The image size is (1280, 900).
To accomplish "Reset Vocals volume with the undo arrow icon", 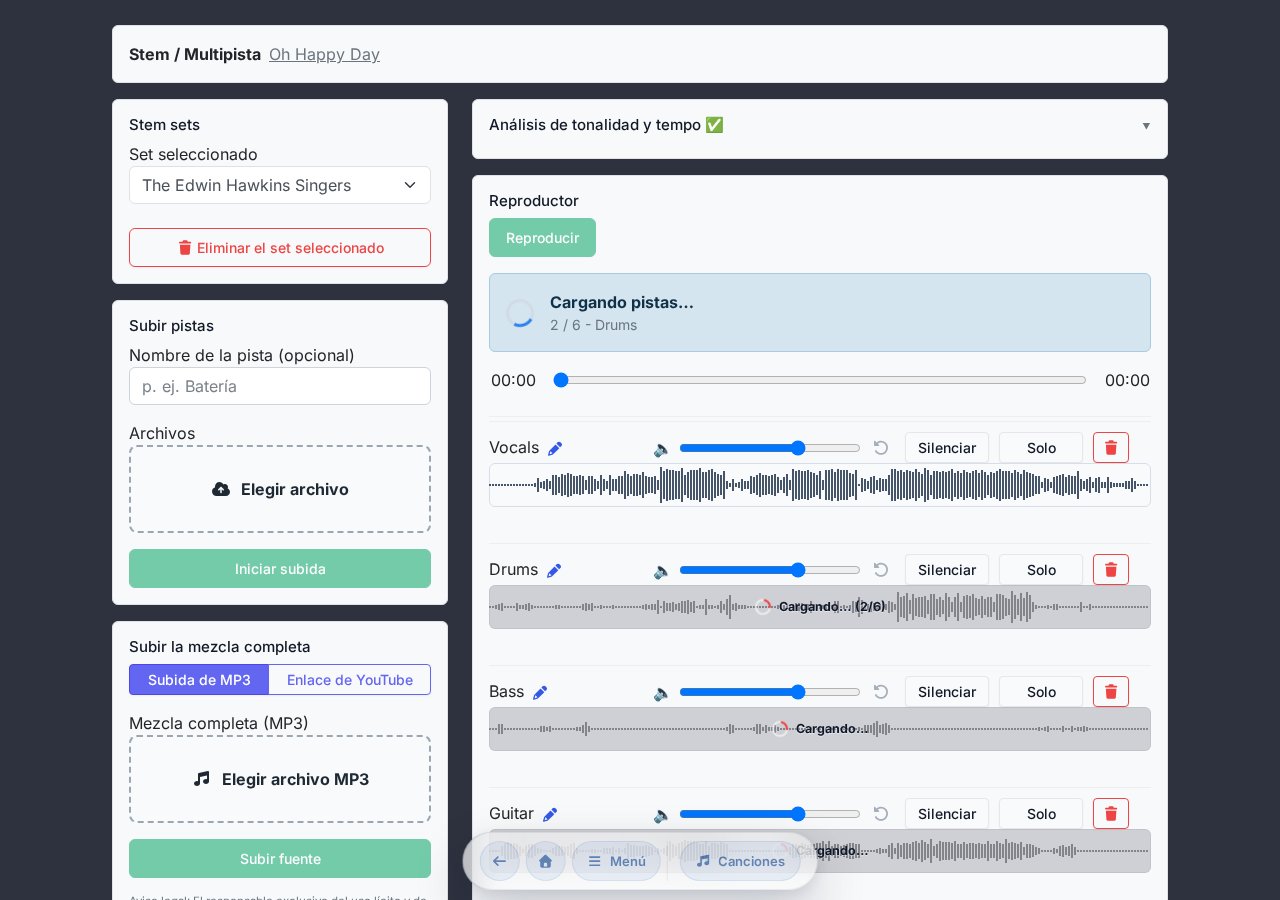I will click(881, 447).
